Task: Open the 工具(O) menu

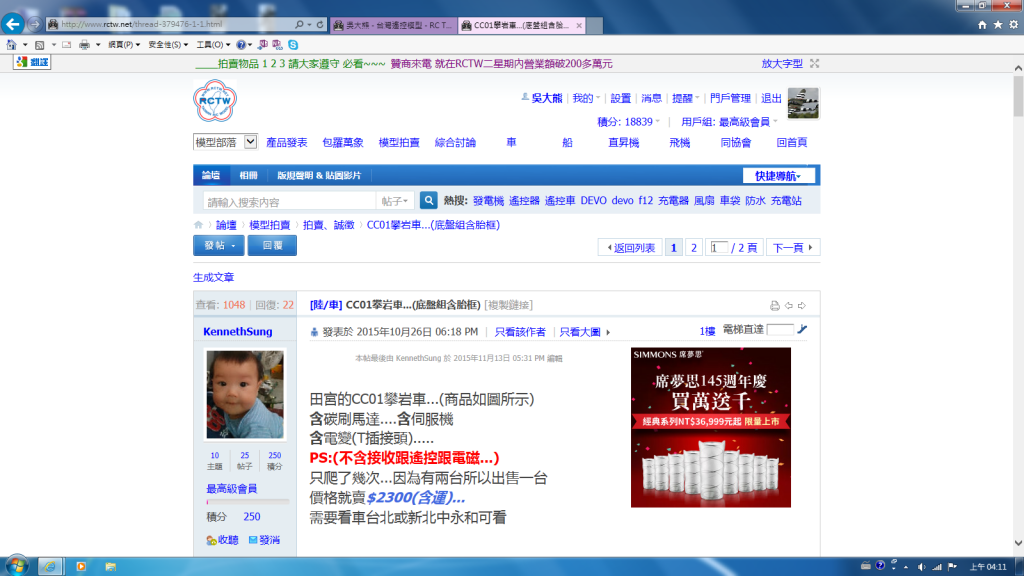Action: [x=213, y=44]
